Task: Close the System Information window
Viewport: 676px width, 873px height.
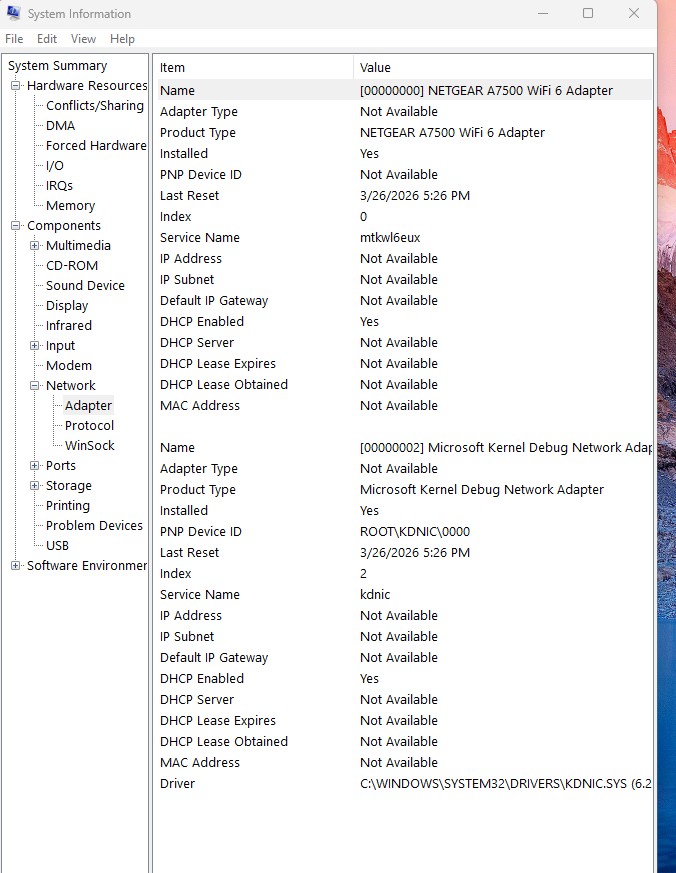Action: 634,13
